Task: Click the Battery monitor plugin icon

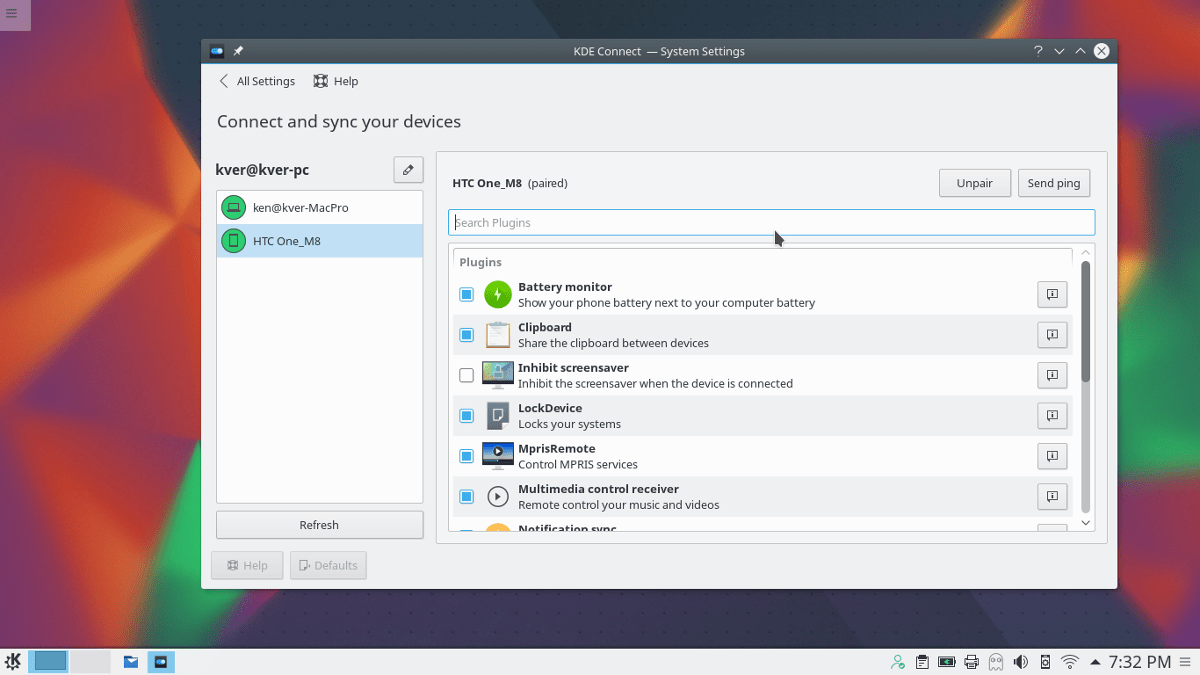Action: pyautogui.click(x=497, y=294)
